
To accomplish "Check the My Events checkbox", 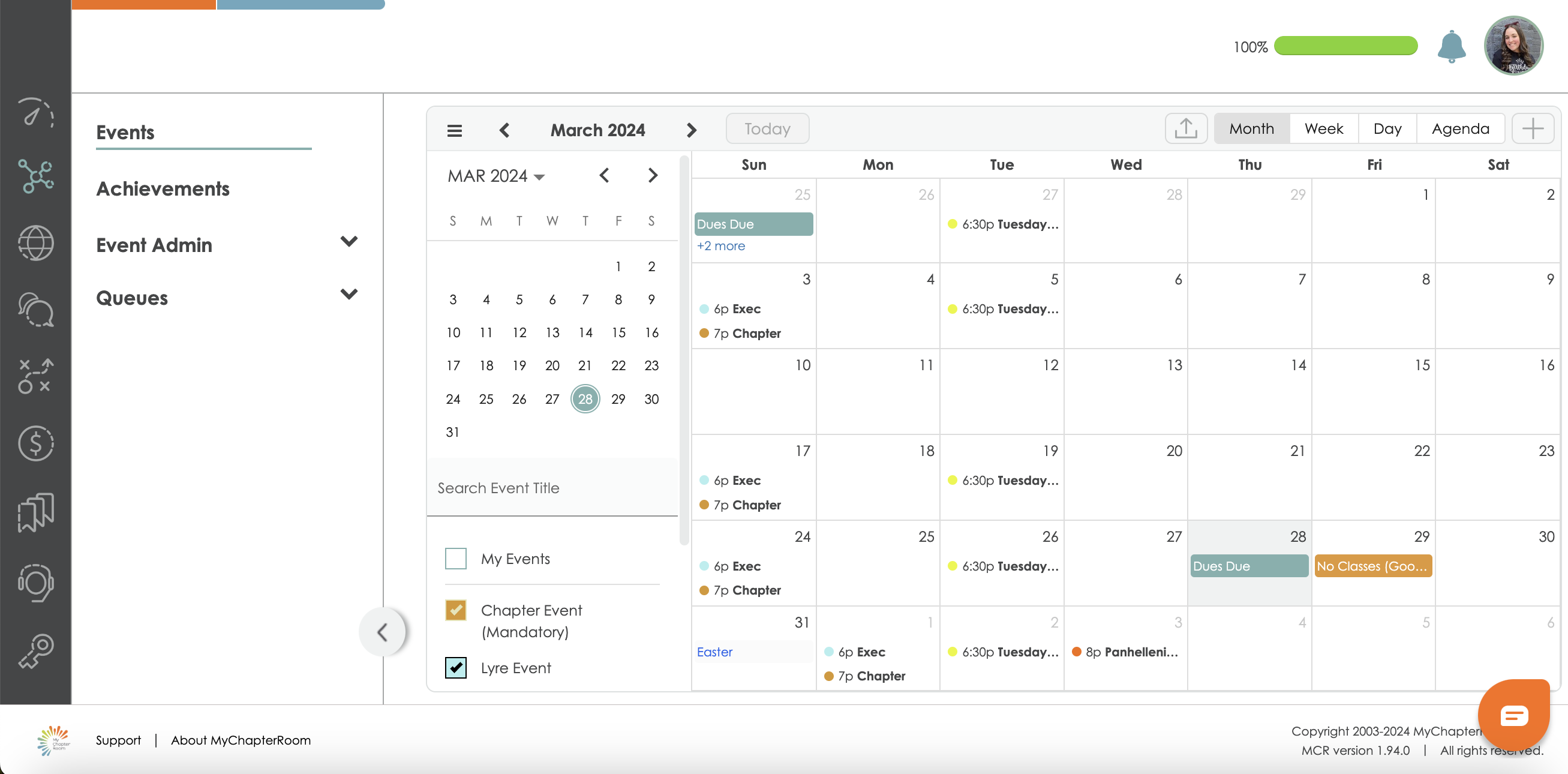I will click(455, 559).
